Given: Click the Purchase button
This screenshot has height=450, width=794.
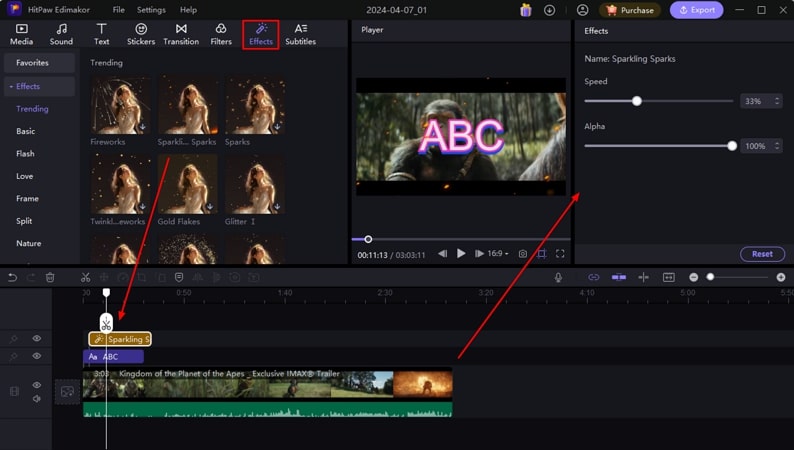Looking at the screenshot, I should 630,10.
